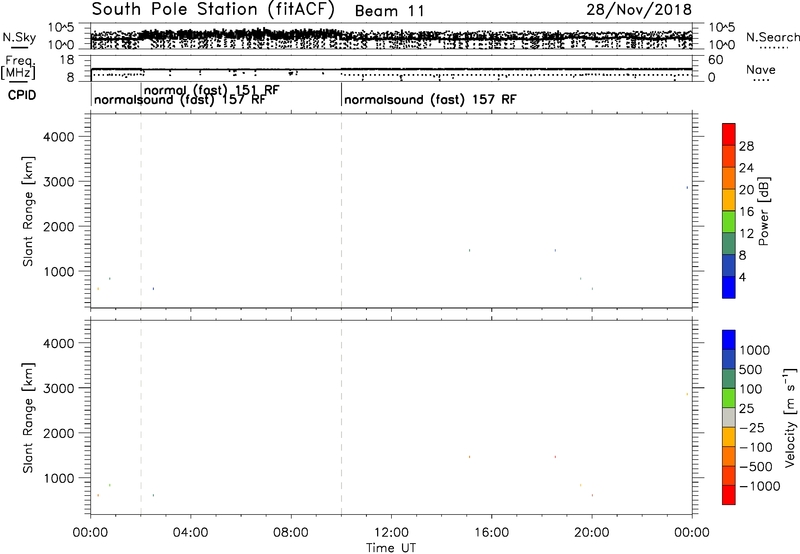This screenshot has width=800, height=554.
Task: Click the CPID row label
Action: coord(22,95)
